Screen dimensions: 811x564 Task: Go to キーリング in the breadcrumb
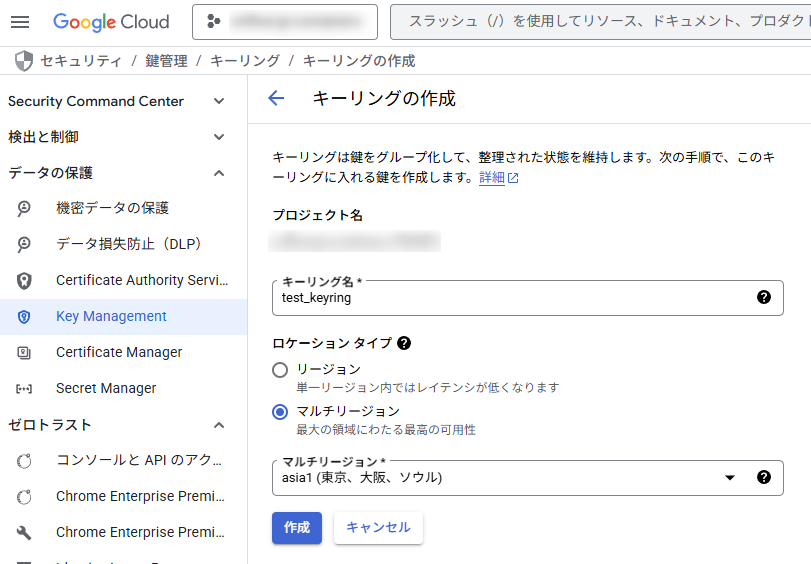(x=245, y=61)
